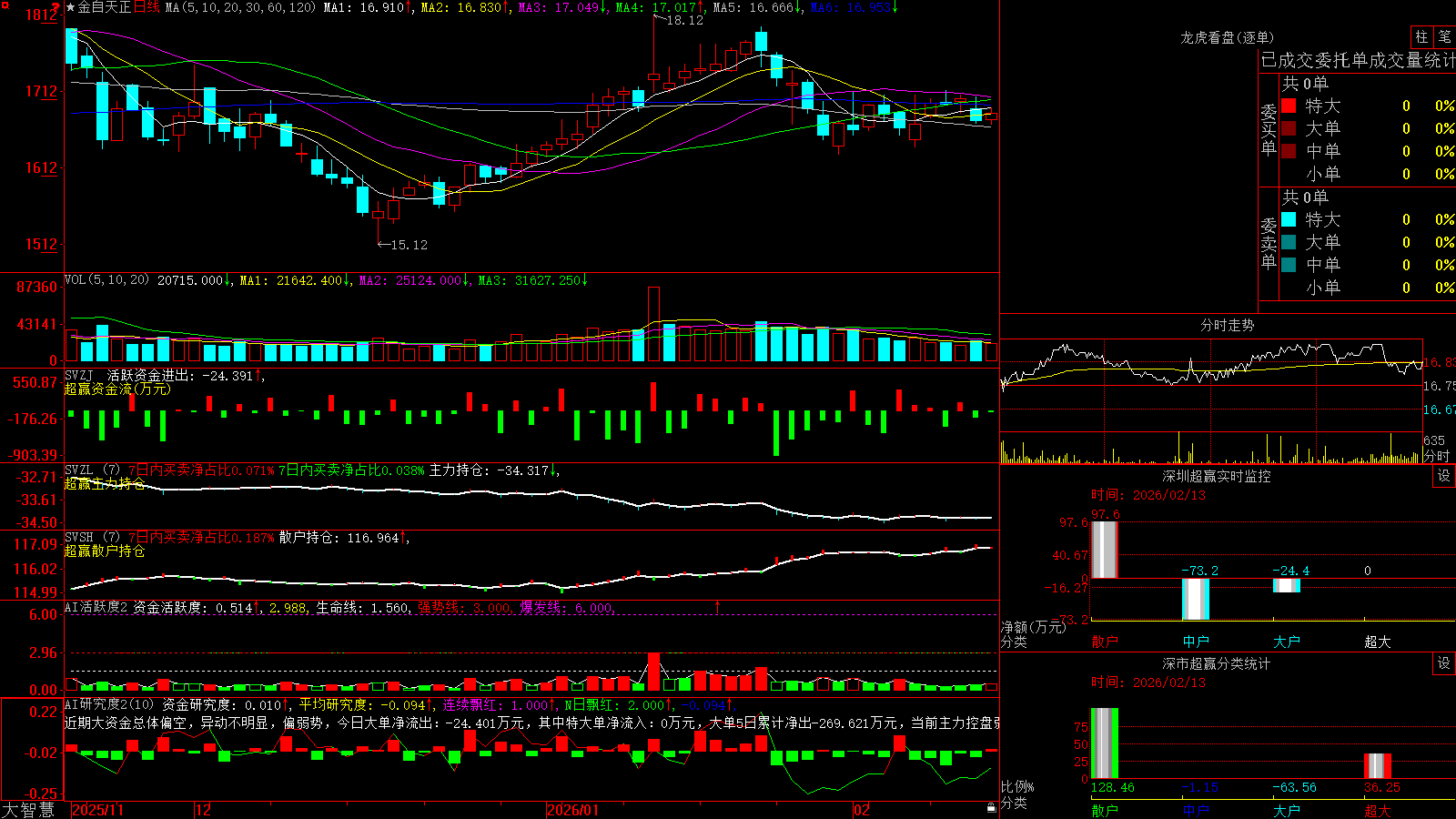
Task: Click the dark red 中单 buy-order swatch
Action: tap(1289, 150)
